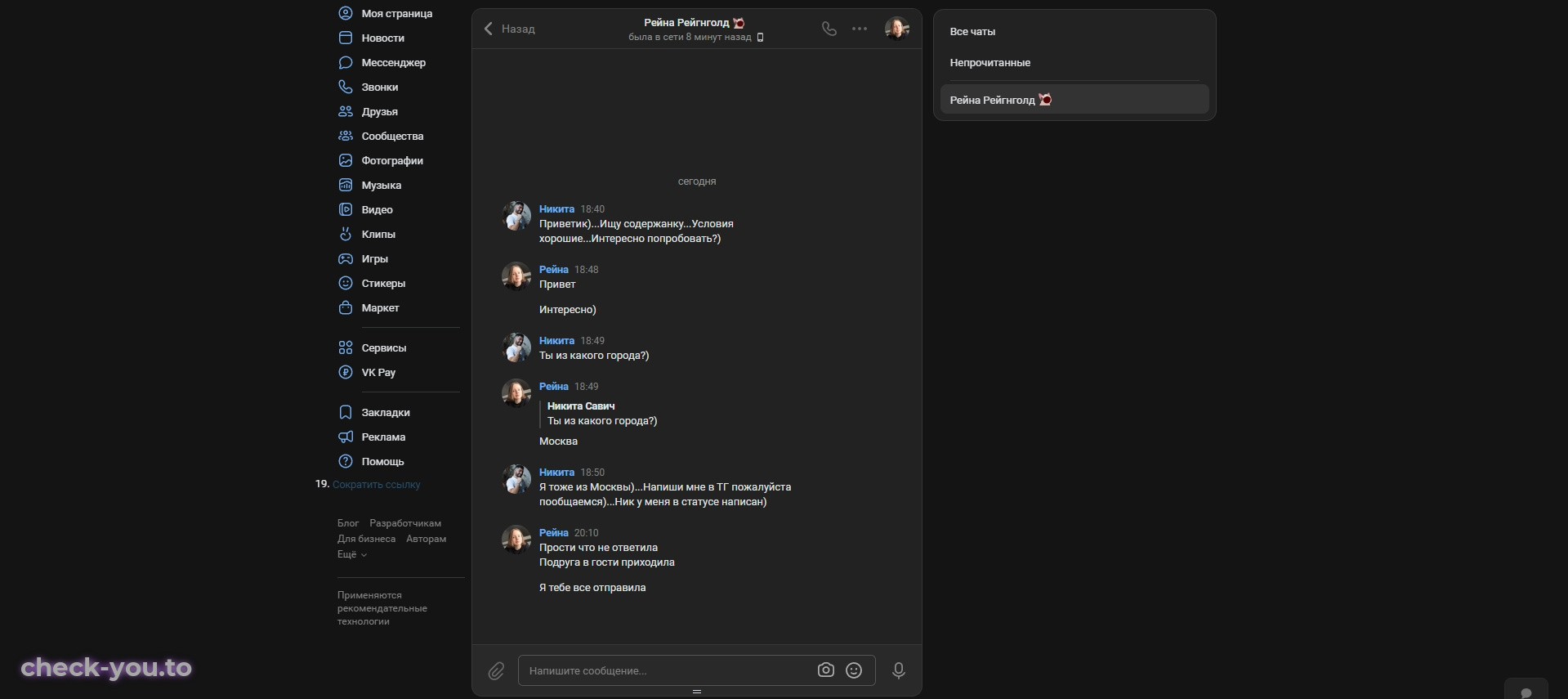Screen dimensions: 1568x699
Task: Open the Для бизнеса footer link
Action: point(366,539)
